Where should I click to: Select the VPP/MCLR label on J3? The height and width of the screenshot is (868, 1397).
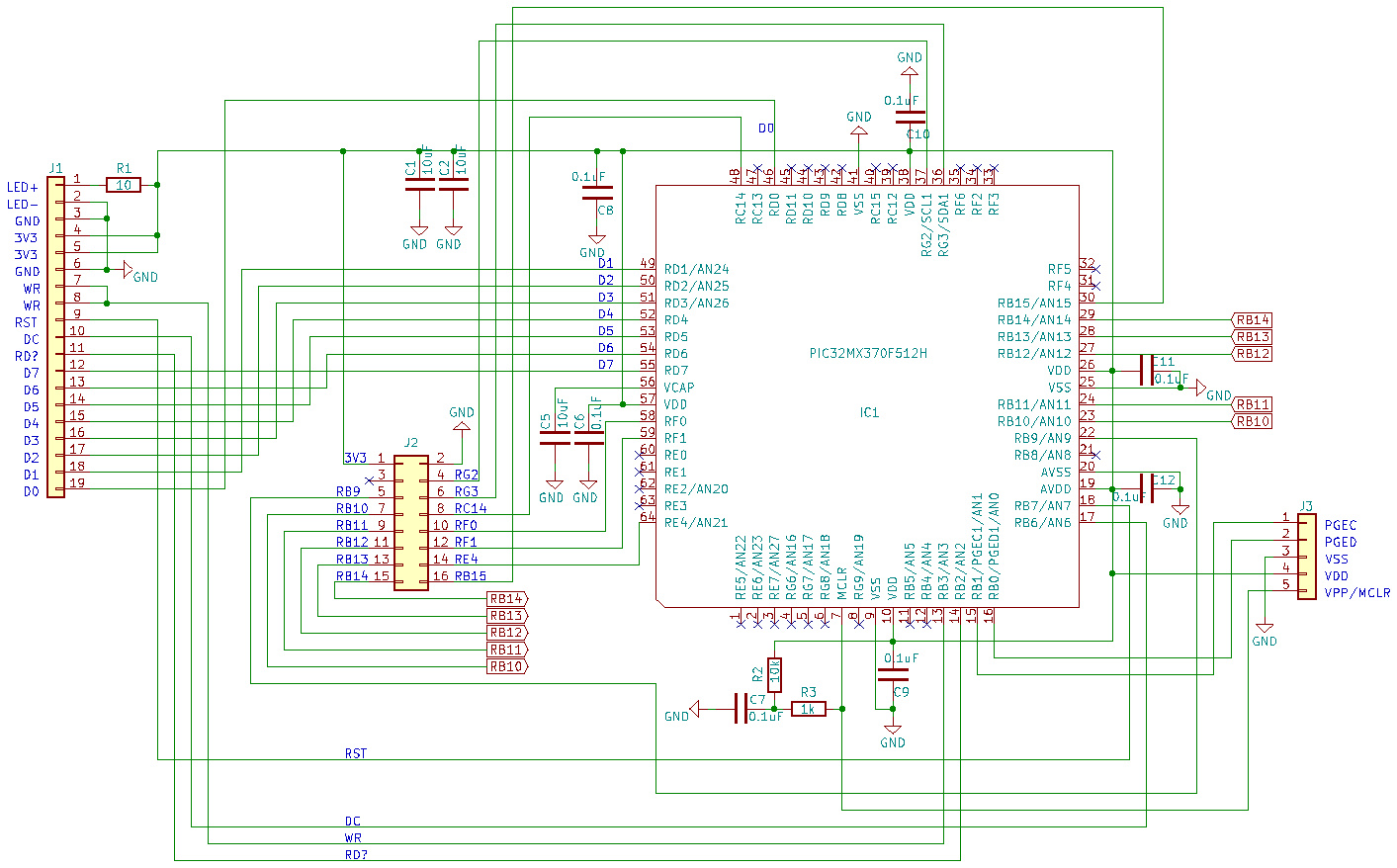tap(1356, 593)
